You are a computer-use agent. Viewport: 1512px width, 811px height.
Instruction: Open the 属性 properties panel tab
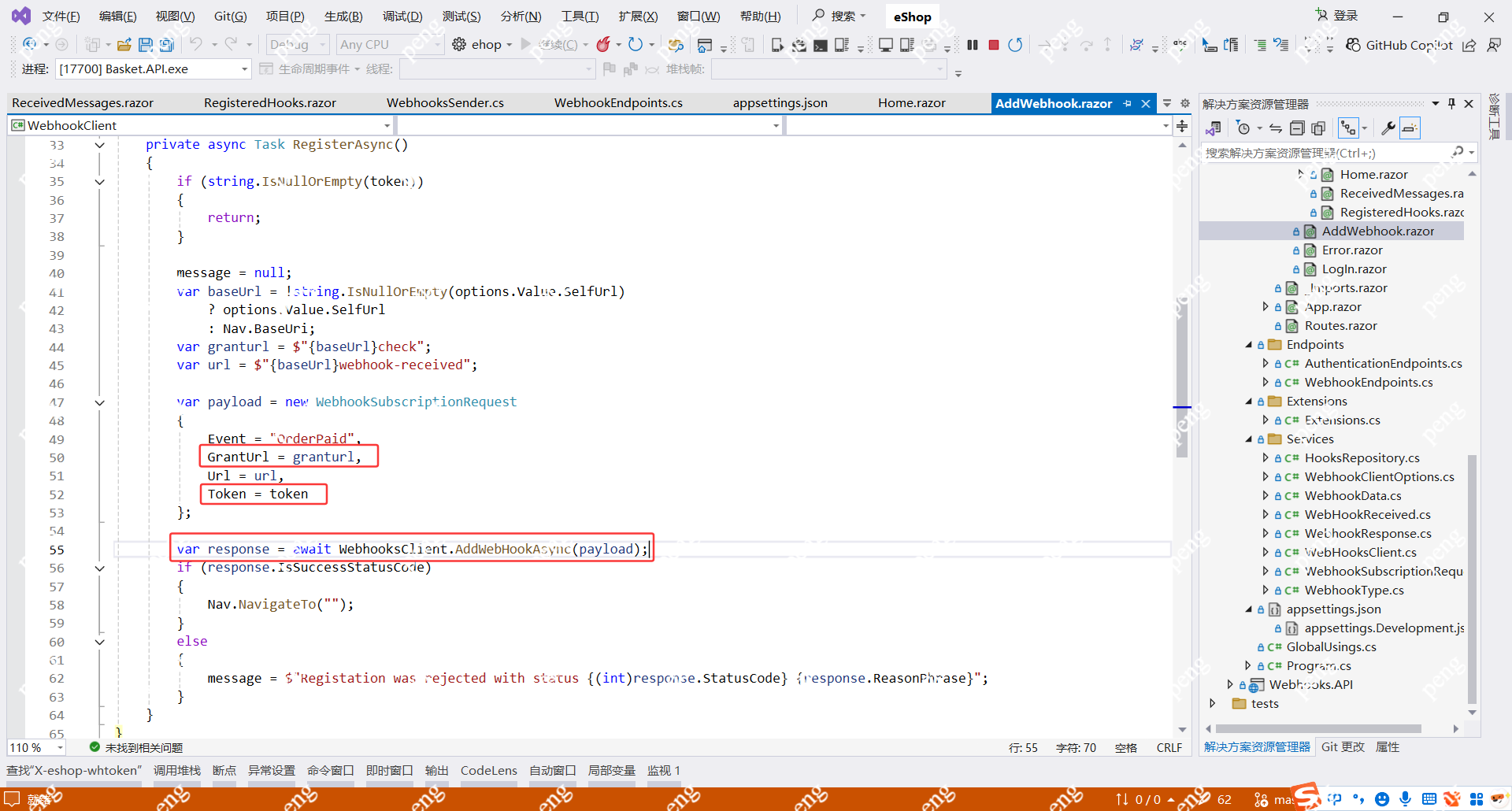pos(1388,747)
